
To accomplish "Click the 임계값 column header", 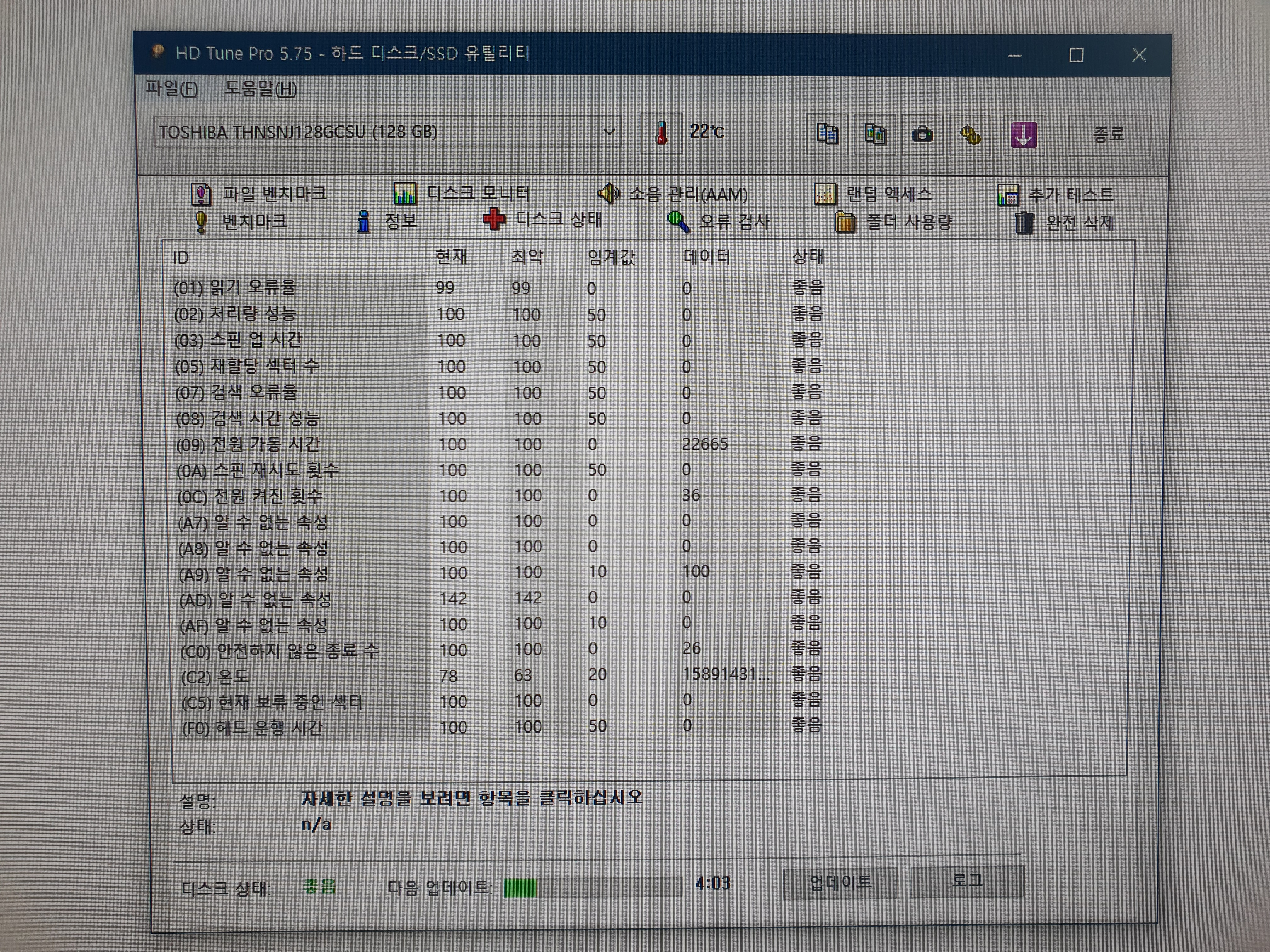I will pyautogui.click(x=611, y=257).
